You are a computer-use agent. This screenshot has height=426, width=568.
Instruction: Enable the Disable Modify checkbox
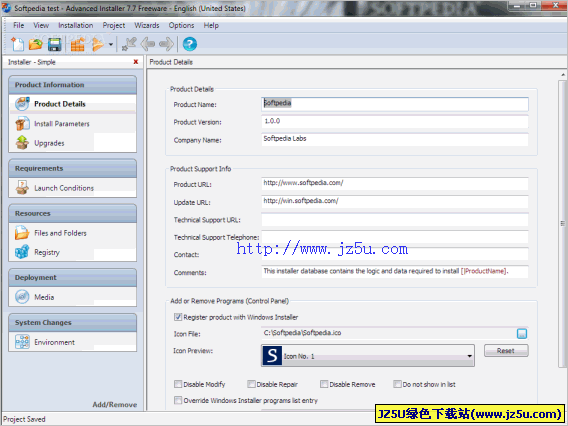point(178,384)
